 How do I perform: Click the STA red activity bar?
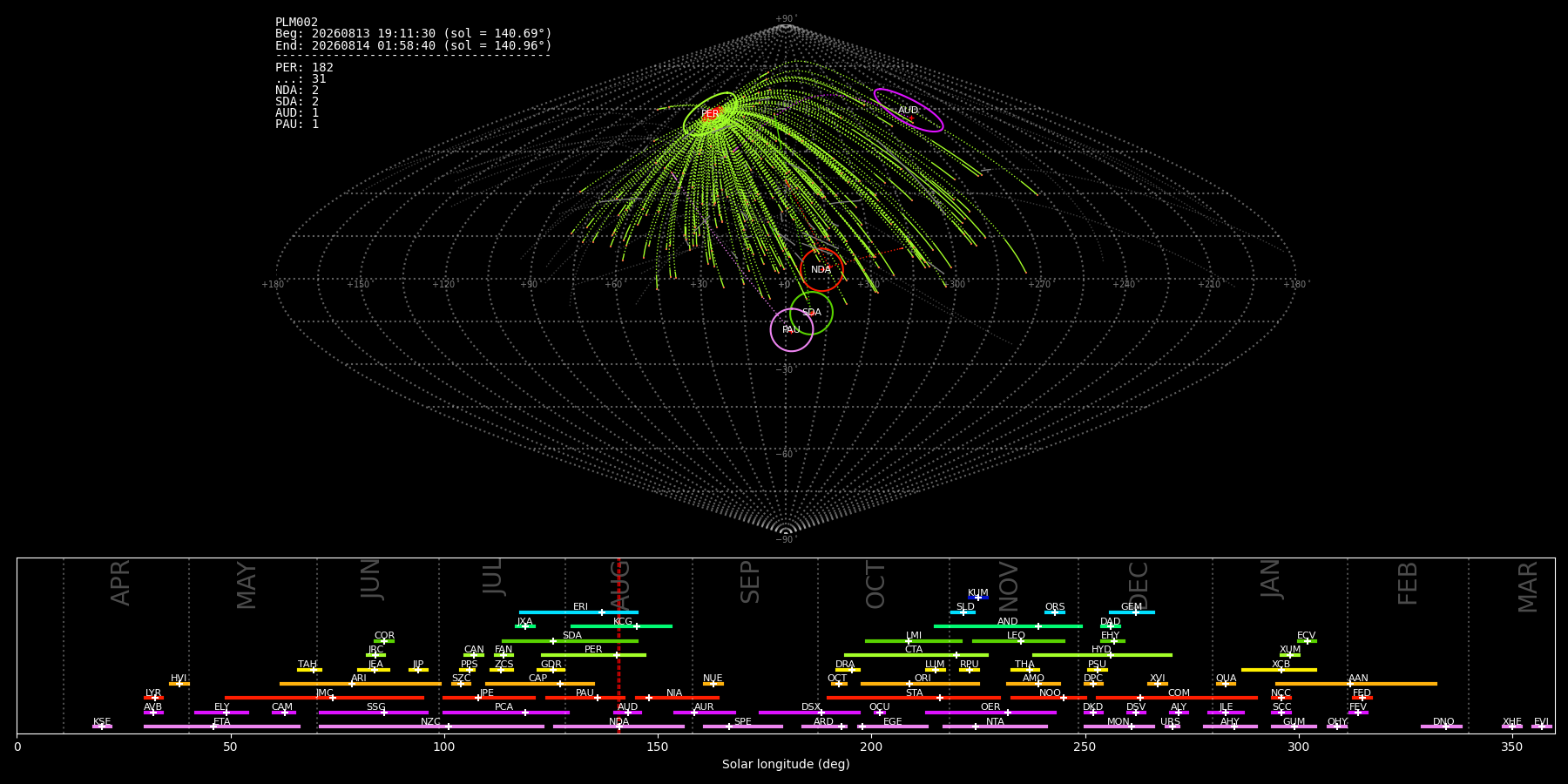pos(914,698)
